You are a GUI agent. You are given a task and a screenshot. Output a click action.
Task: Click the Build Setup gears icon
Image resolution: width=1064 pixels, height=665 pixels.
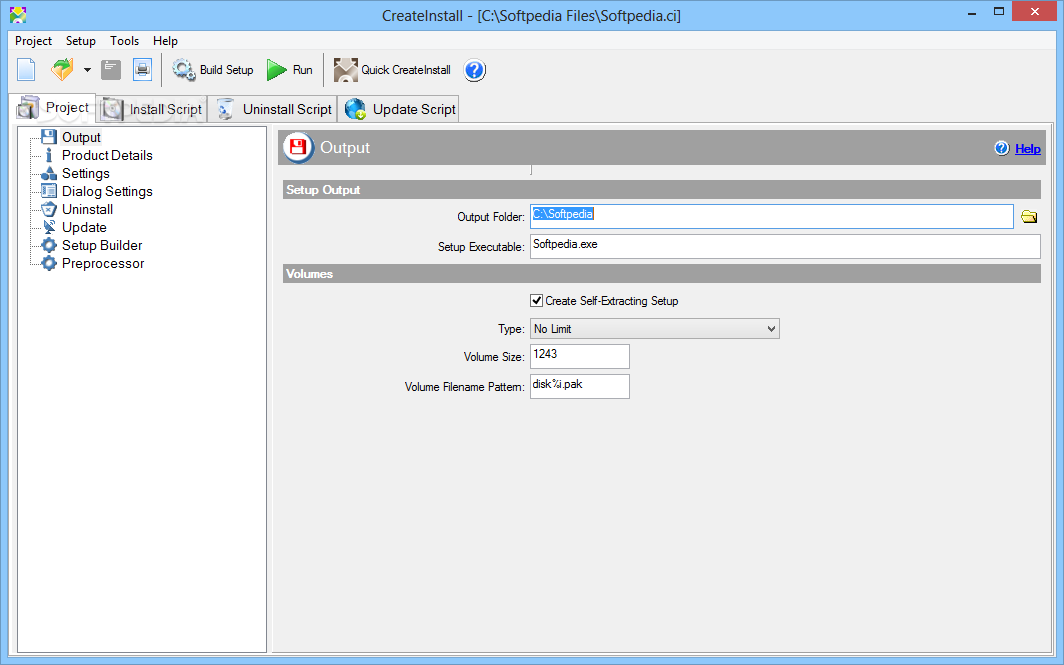click(183, 70)
